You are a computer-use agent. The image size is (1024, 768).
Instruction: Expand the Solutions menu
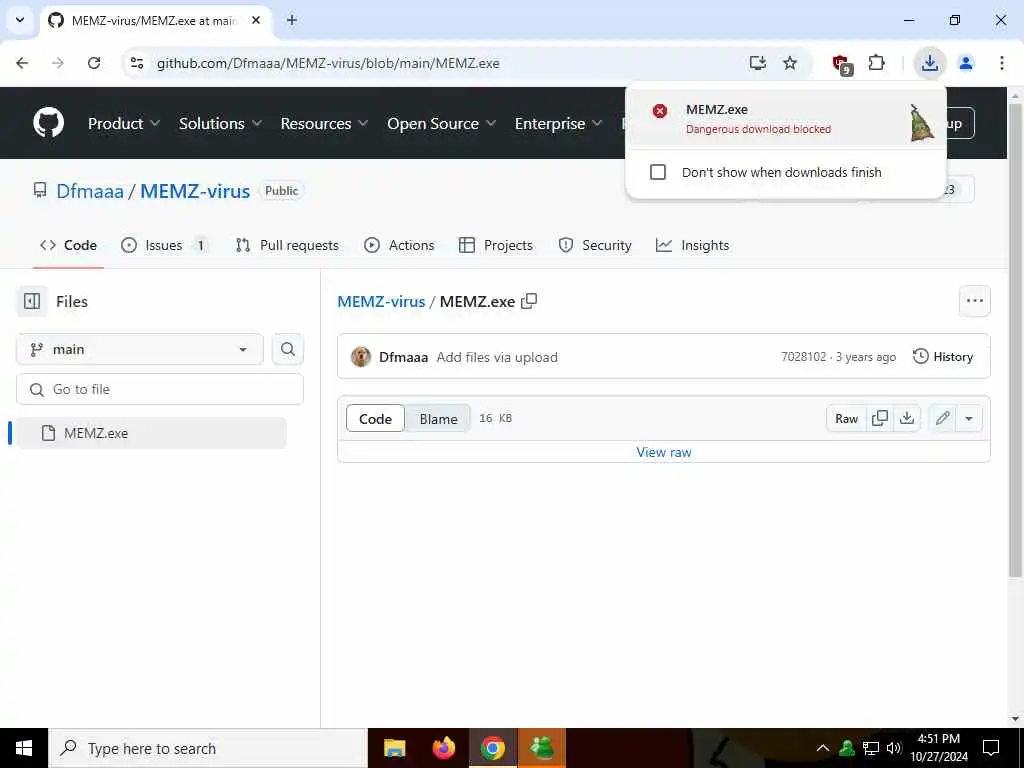[x=220, y=123]
